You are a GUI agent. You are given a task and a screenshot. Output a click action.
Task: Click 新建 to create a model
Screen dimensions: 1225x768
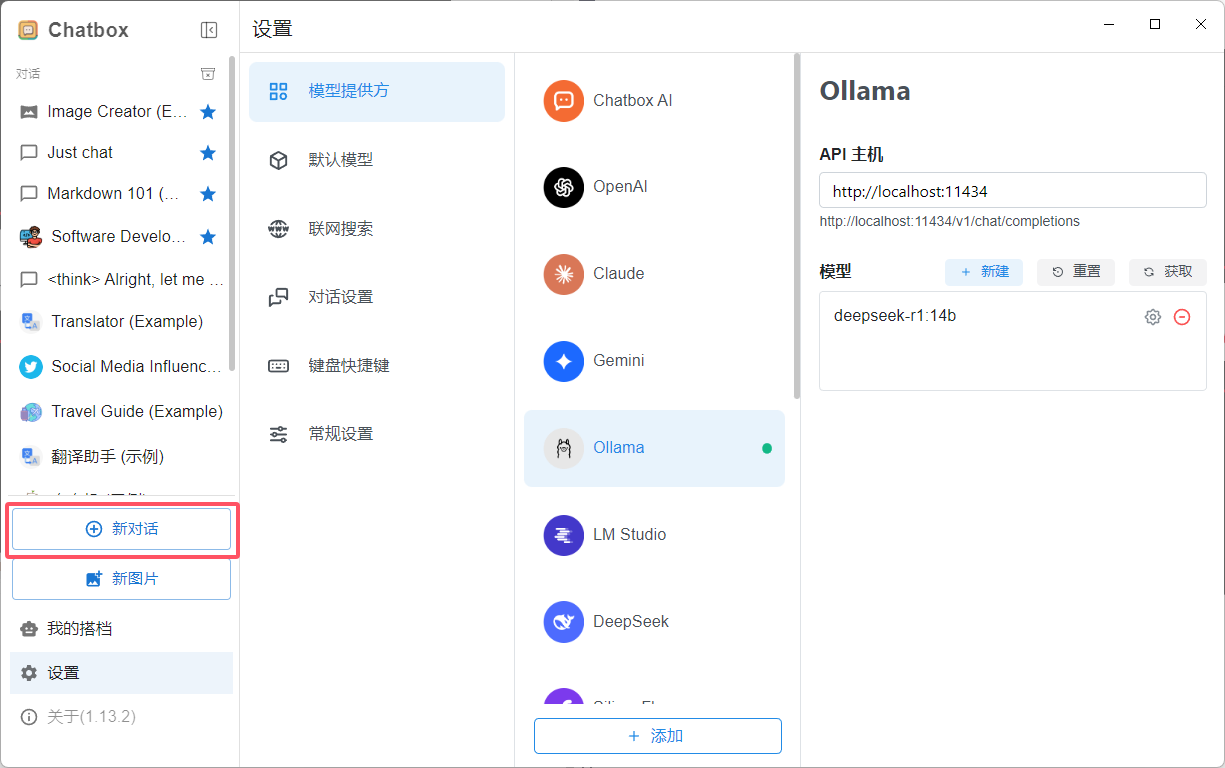(984, 272)
